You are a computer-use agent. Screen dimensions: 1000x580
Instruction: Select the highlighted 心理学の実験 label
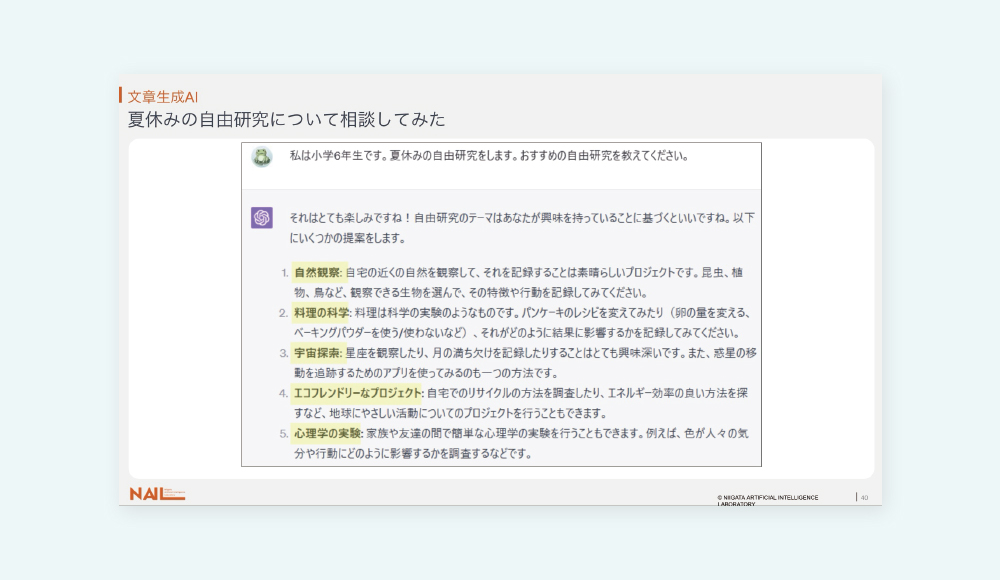coord(327,434)
